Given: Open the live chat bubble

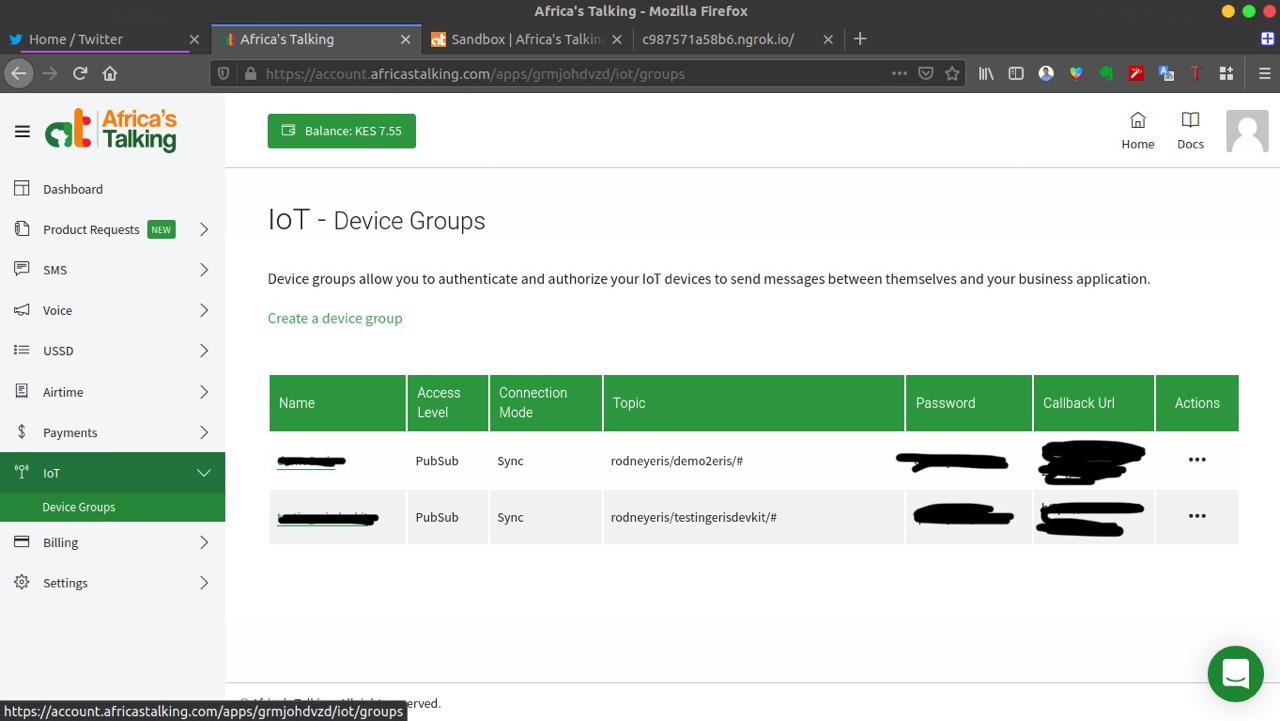Looking at the screenshot, I should (x=1235, y=674).
